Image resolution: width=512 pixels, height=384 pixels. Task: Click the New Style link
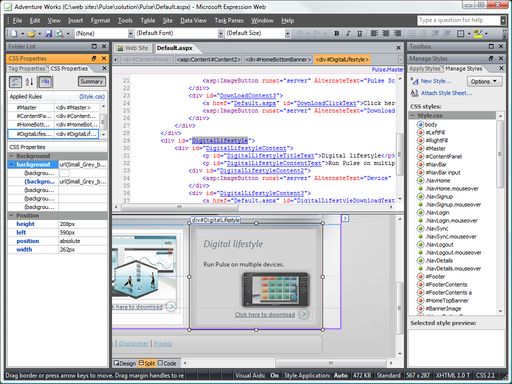pyautogui.click(x=436, y=81)
